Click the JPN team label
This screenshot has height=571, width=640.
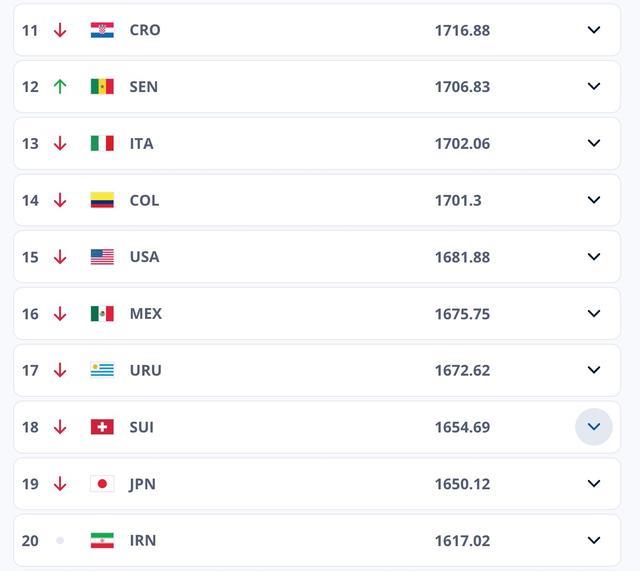pos(143,484)
